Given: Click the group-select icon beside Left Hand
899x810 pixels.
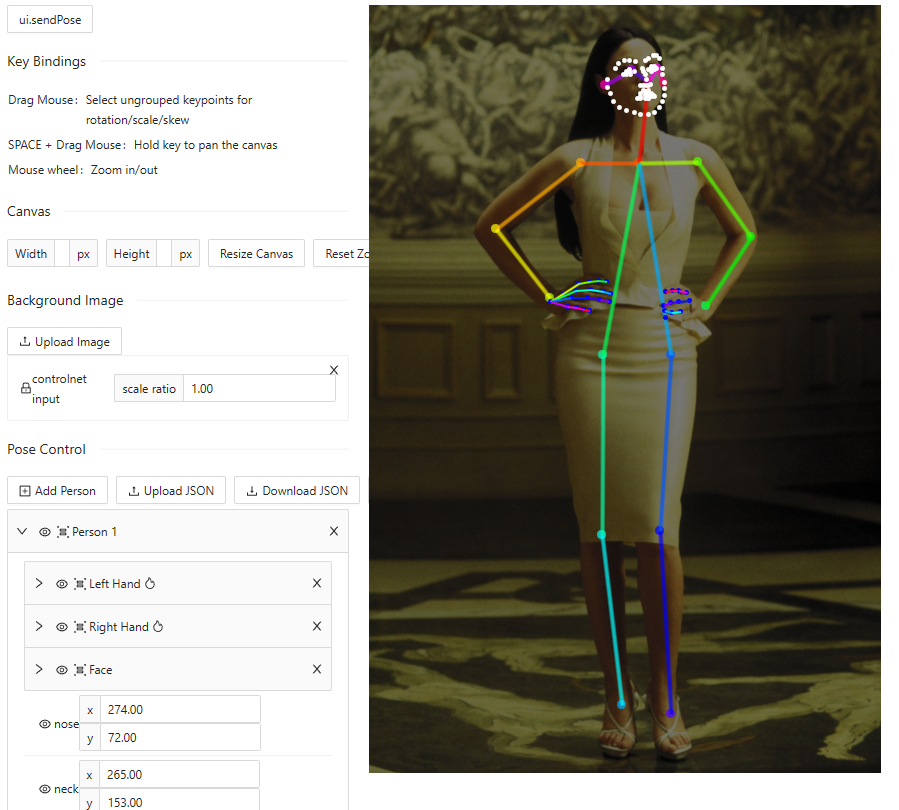Looking at the screenshot, I should click(x=80, y=584).
